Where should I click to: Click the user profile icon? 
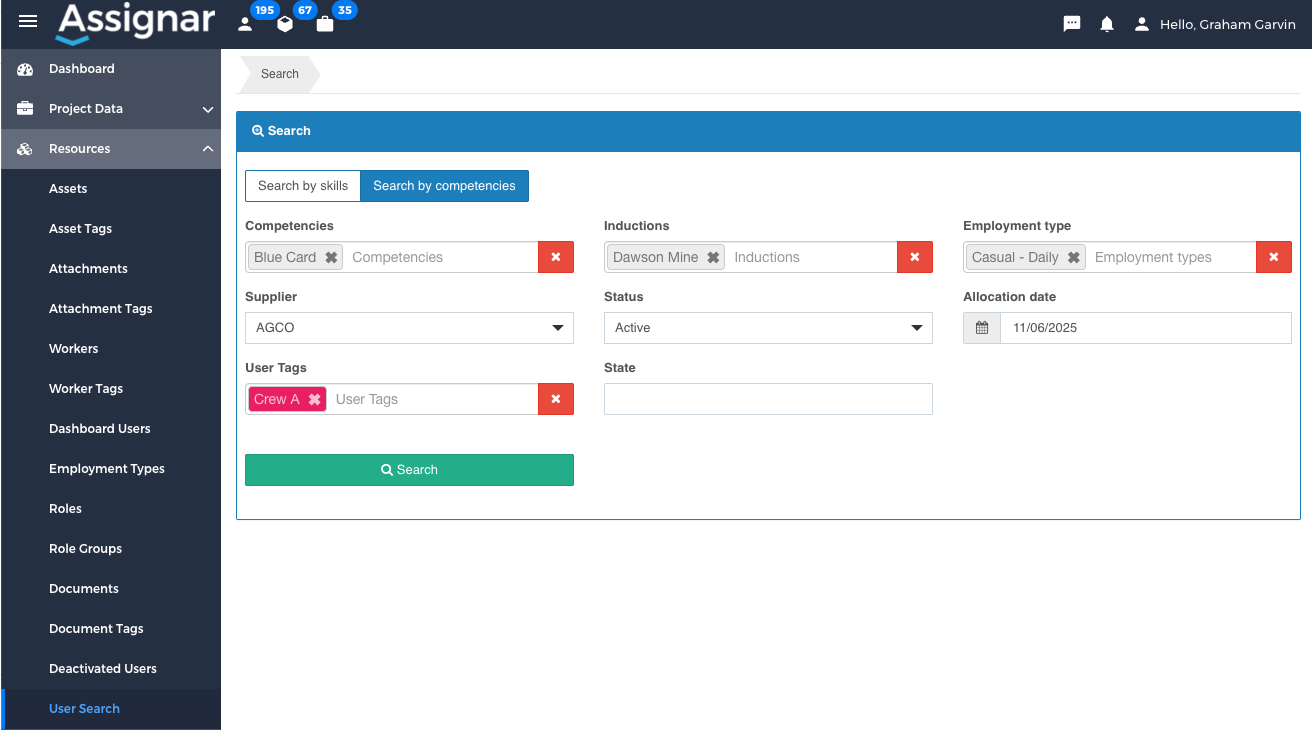(1142, 24)
